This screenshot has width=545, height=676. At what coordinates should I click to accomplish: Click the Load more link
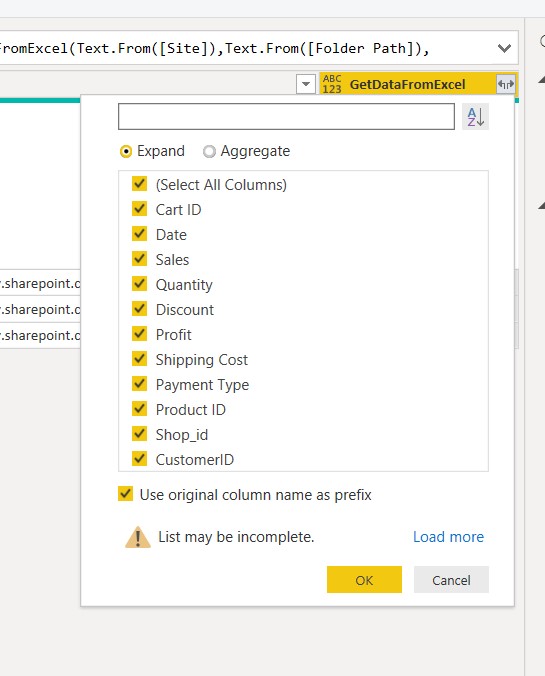(448, 537)
